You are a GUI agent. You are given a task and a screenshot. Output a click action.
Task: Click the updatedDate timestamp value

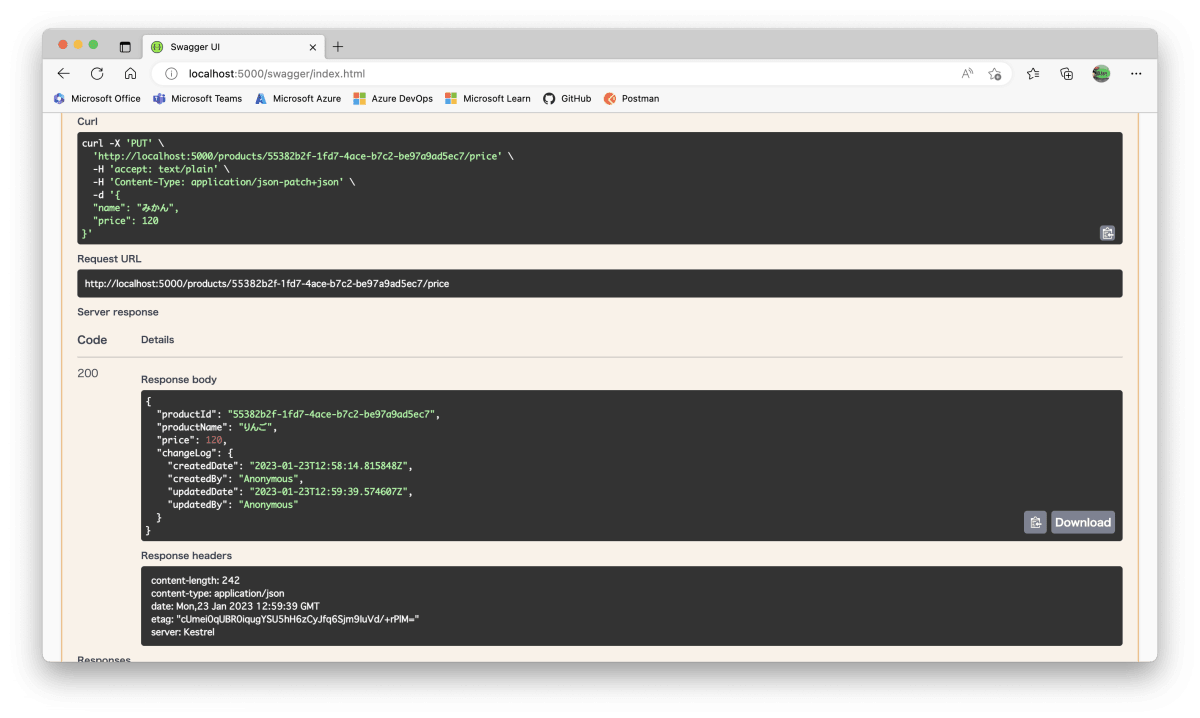pos(330,492)
